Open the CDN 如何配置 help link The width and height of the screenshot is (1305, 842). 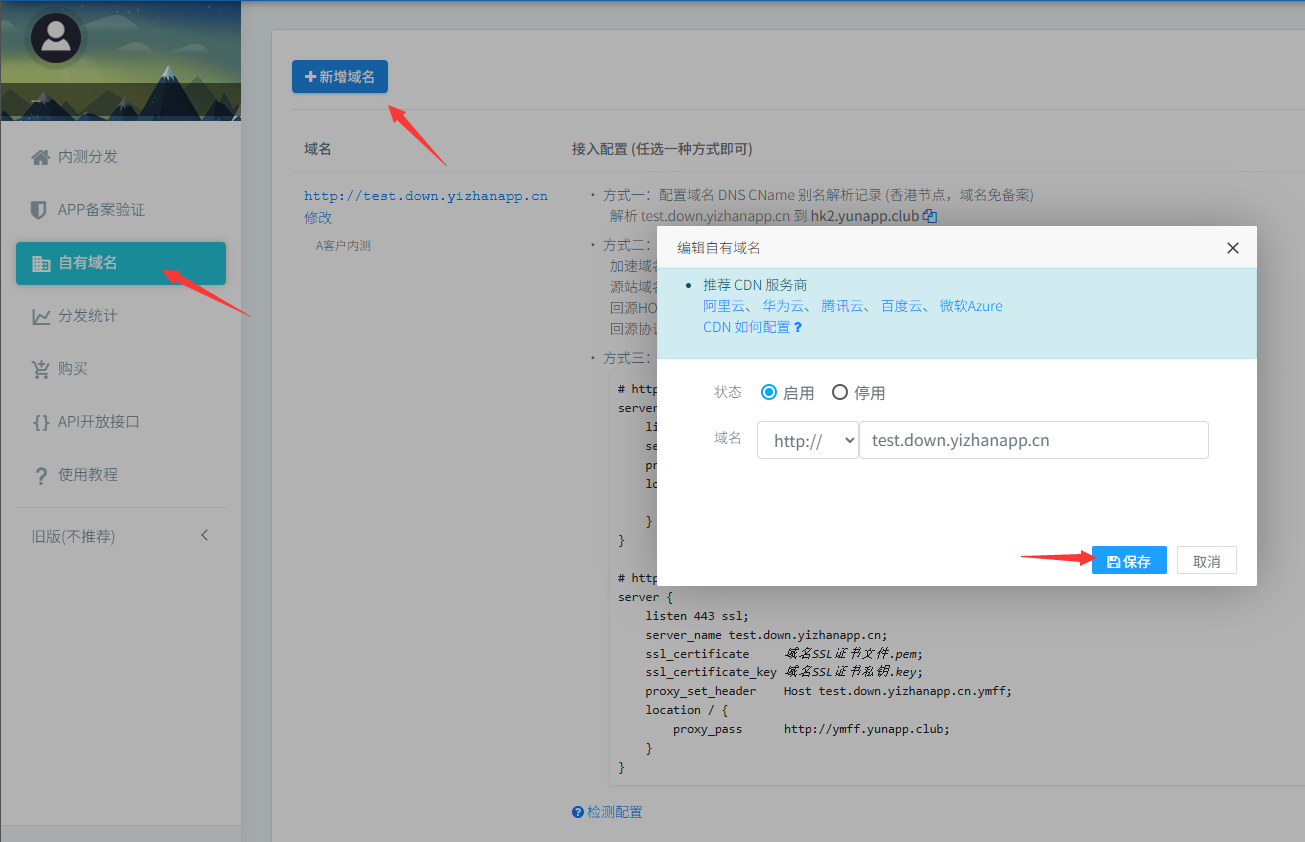click(x=752, y=327)
